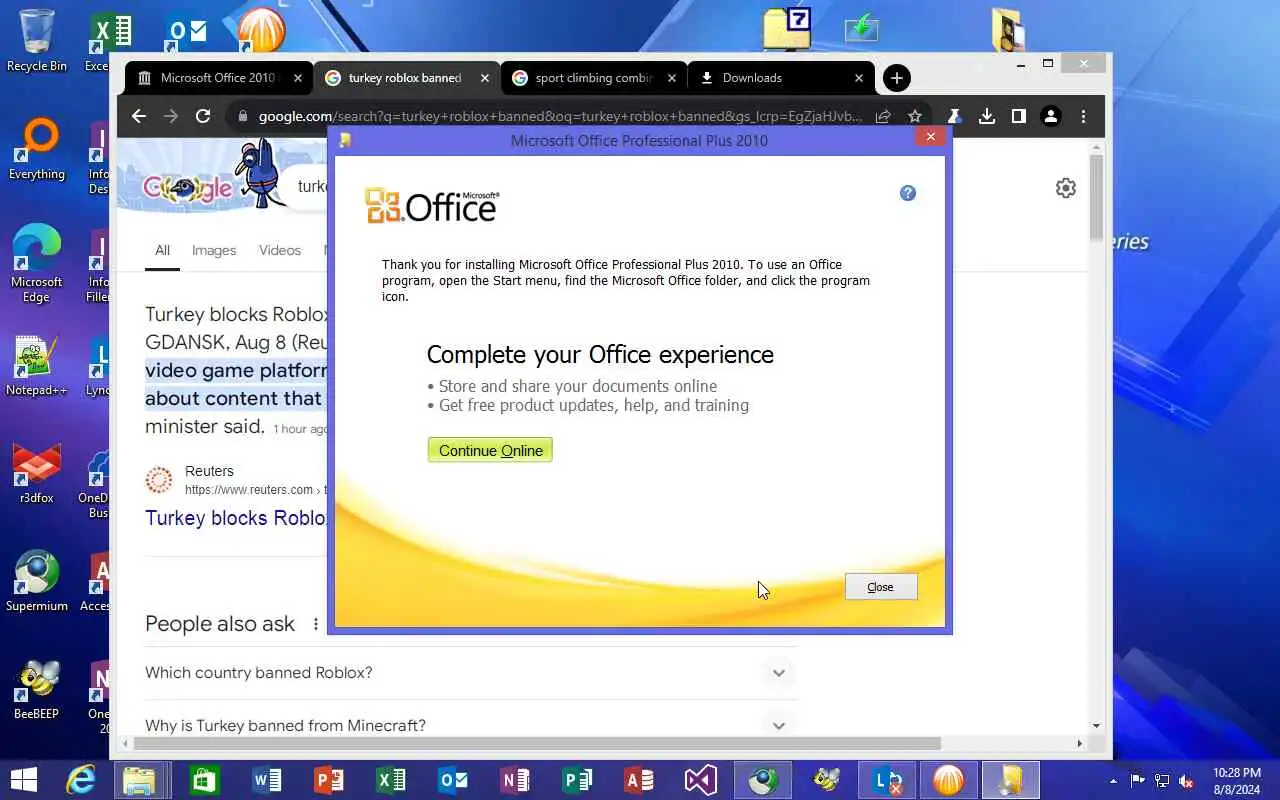
Task: Select the turkey roblox banned tab
Action: (x=405, y=78)
